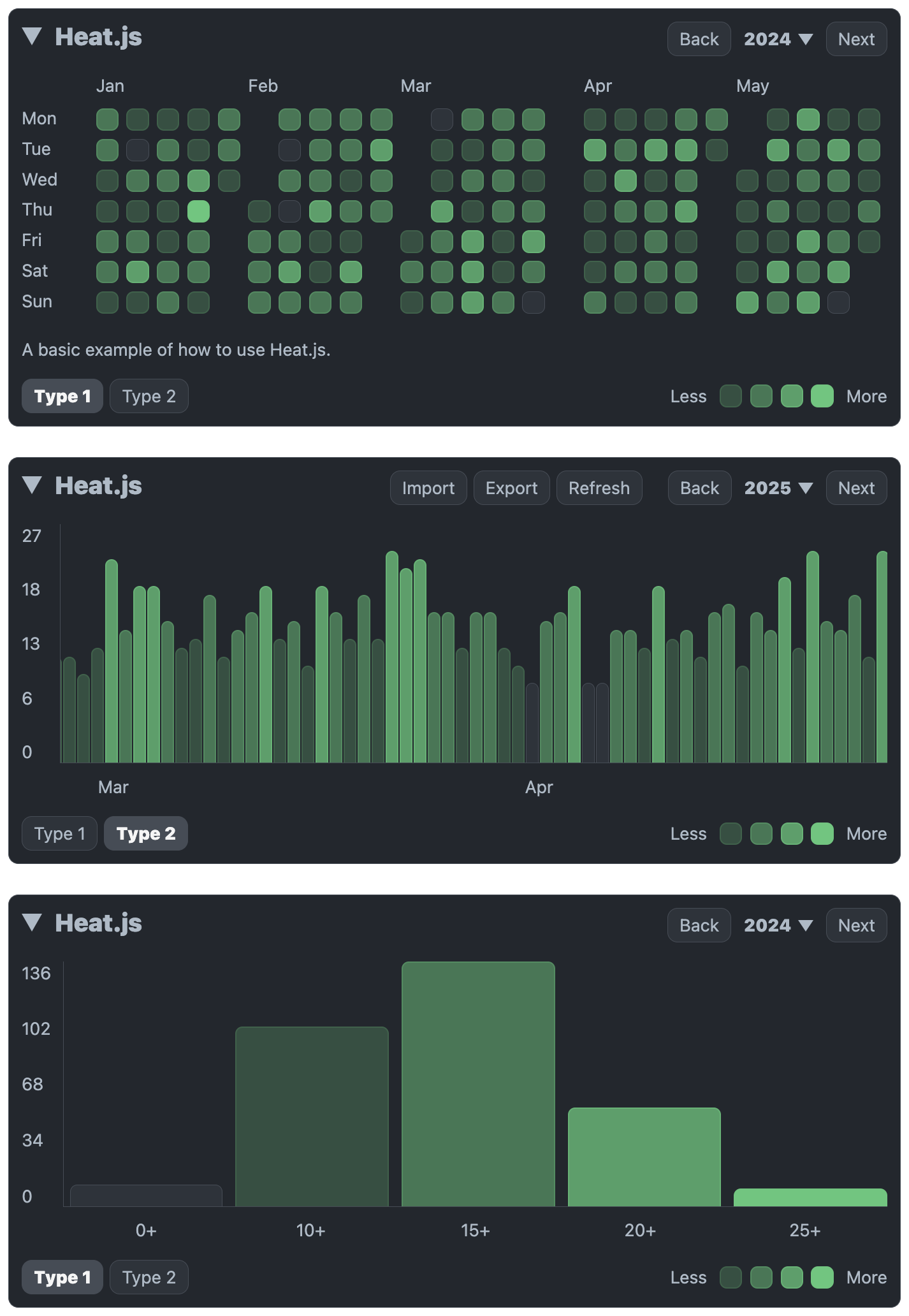Image resolution: width=909 pixels, height=1316 pixels.
Task: Click the 0+ statistics bar
Action: [146, 1195]
